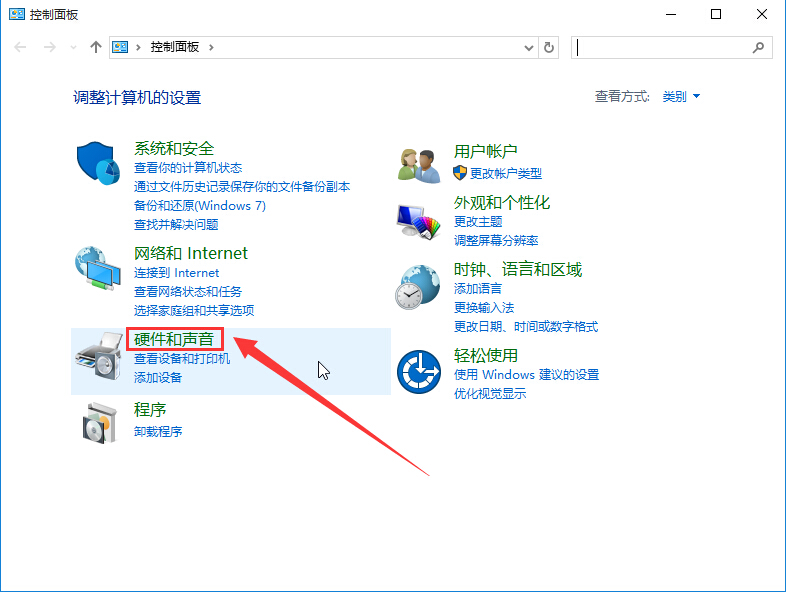Expand the address bar history dropdown arrow
Image resolution: width=786 pixels, height=592 pixels.
click(530, 47)
